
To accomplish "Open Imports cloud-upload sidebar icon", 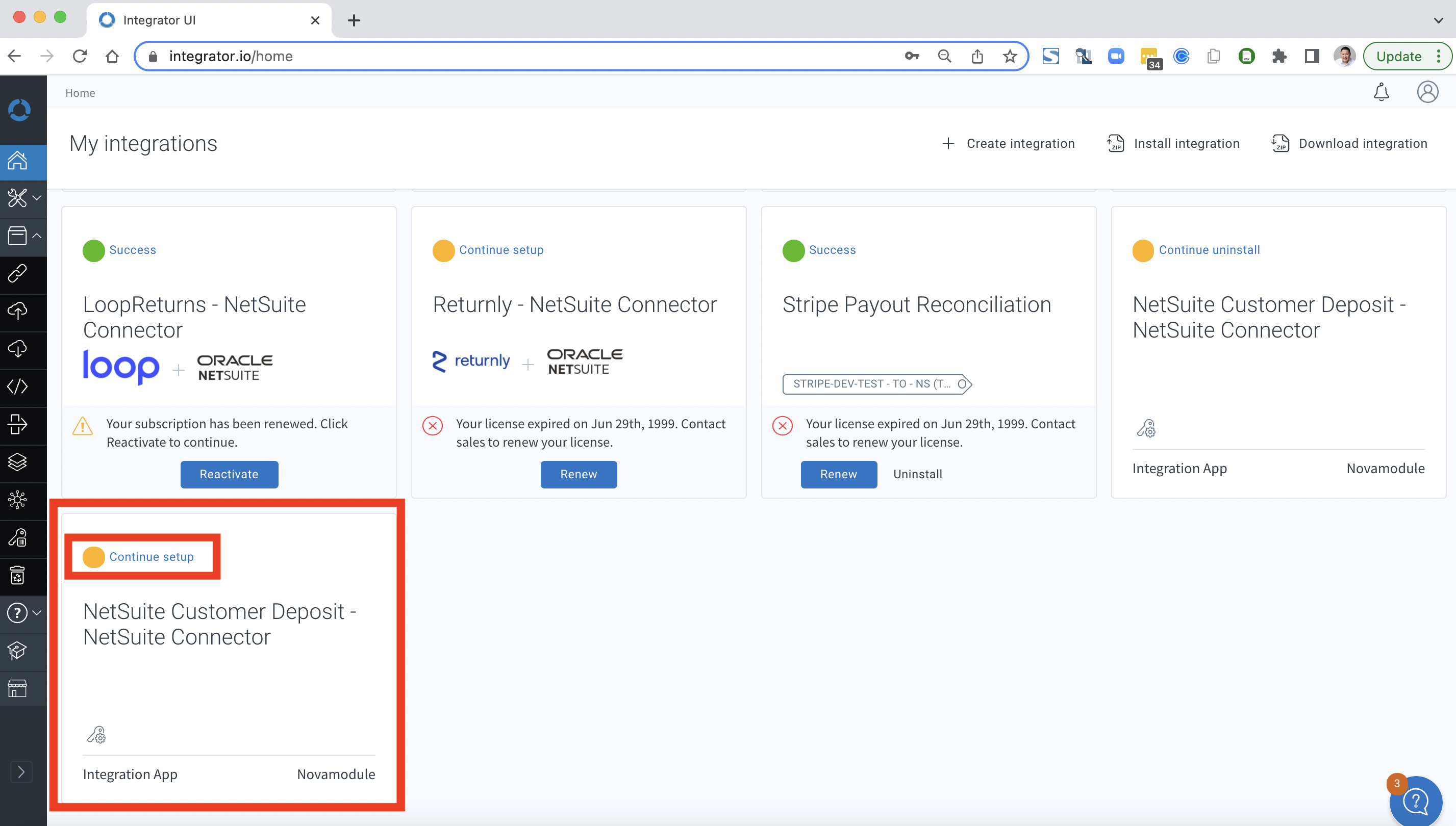I will 17,311.
